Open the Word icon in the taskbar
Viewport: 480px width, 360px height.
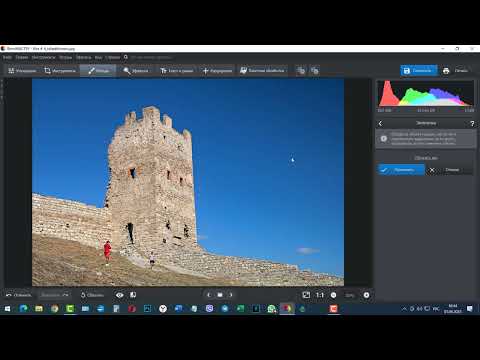[178, 309]
